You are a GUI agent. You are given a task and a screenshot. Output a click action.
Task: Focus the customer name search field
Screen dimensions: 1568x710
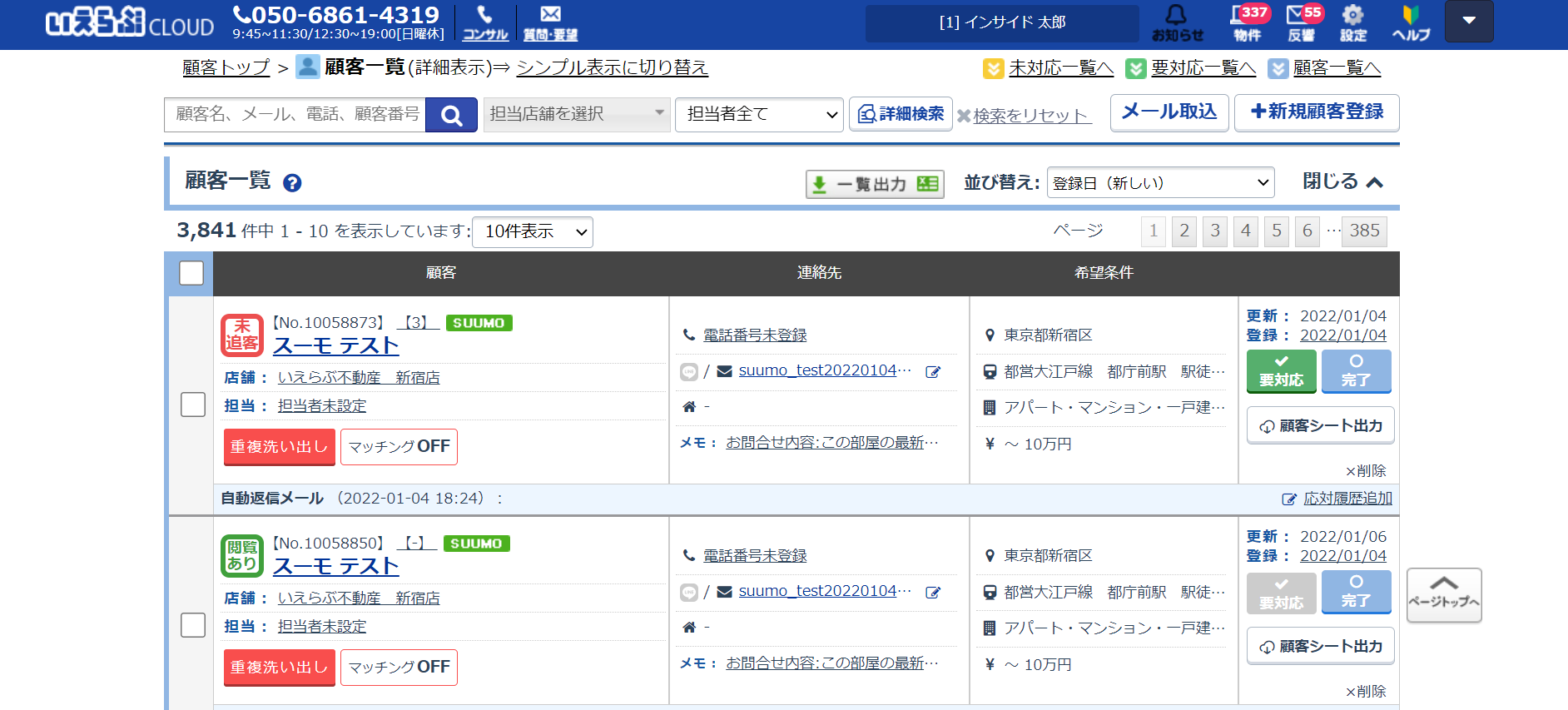tap(295, 115)
